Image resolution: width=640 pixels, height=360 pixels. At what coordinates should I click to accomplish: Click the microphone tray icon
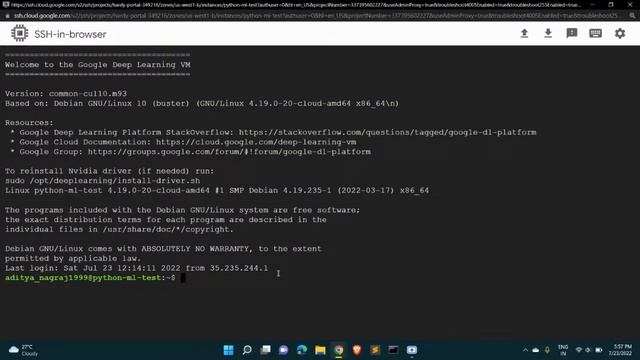coord(547,350)
